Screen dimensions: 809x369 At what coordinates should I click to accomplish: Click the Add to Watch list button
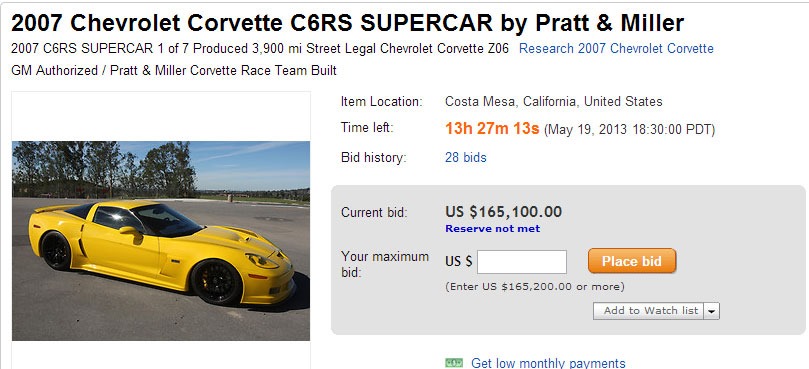[649, 311]
